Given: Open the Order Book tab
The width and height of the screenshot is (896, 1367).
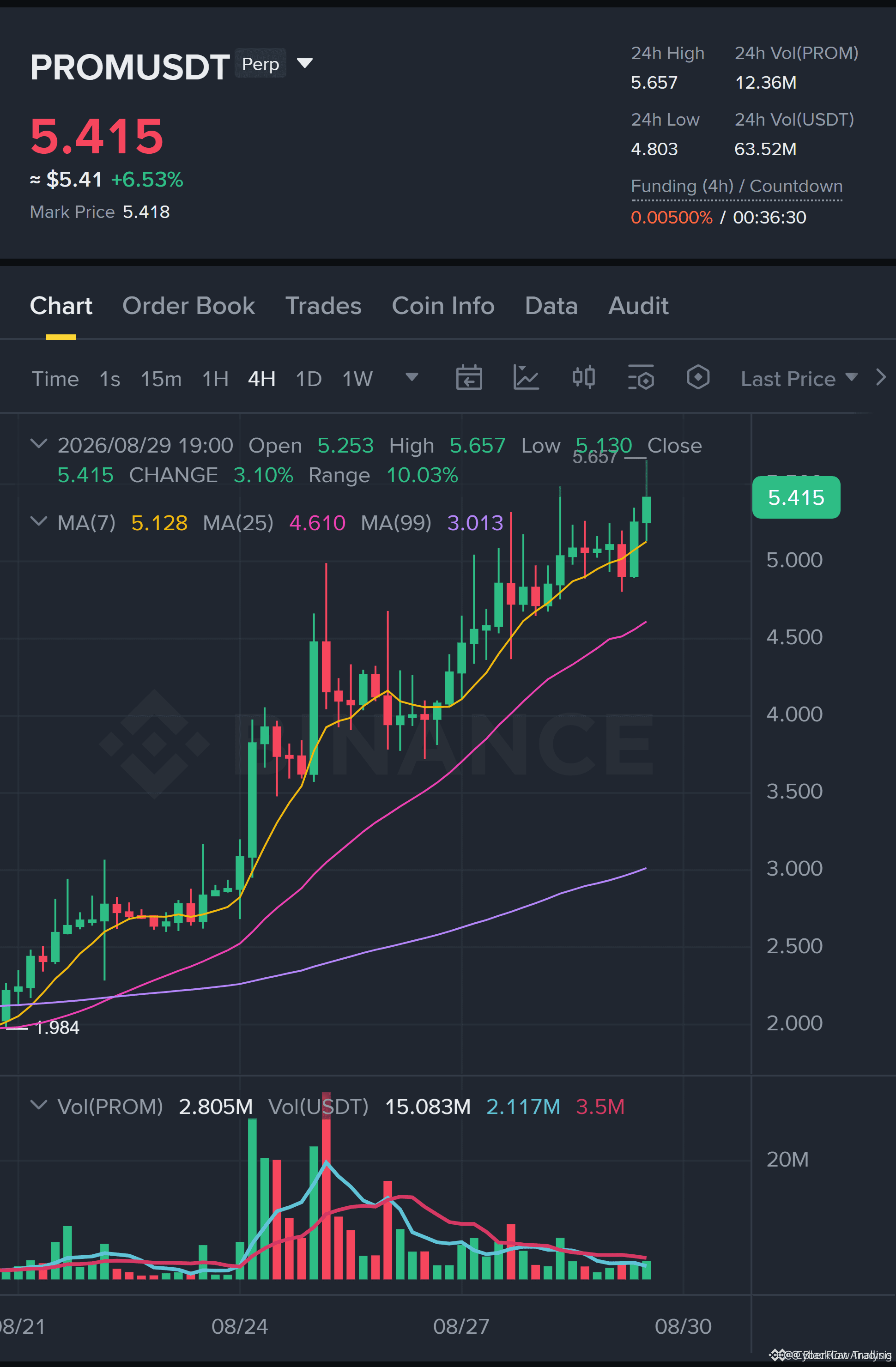Looking at the screenshot, I should point(188,306).
